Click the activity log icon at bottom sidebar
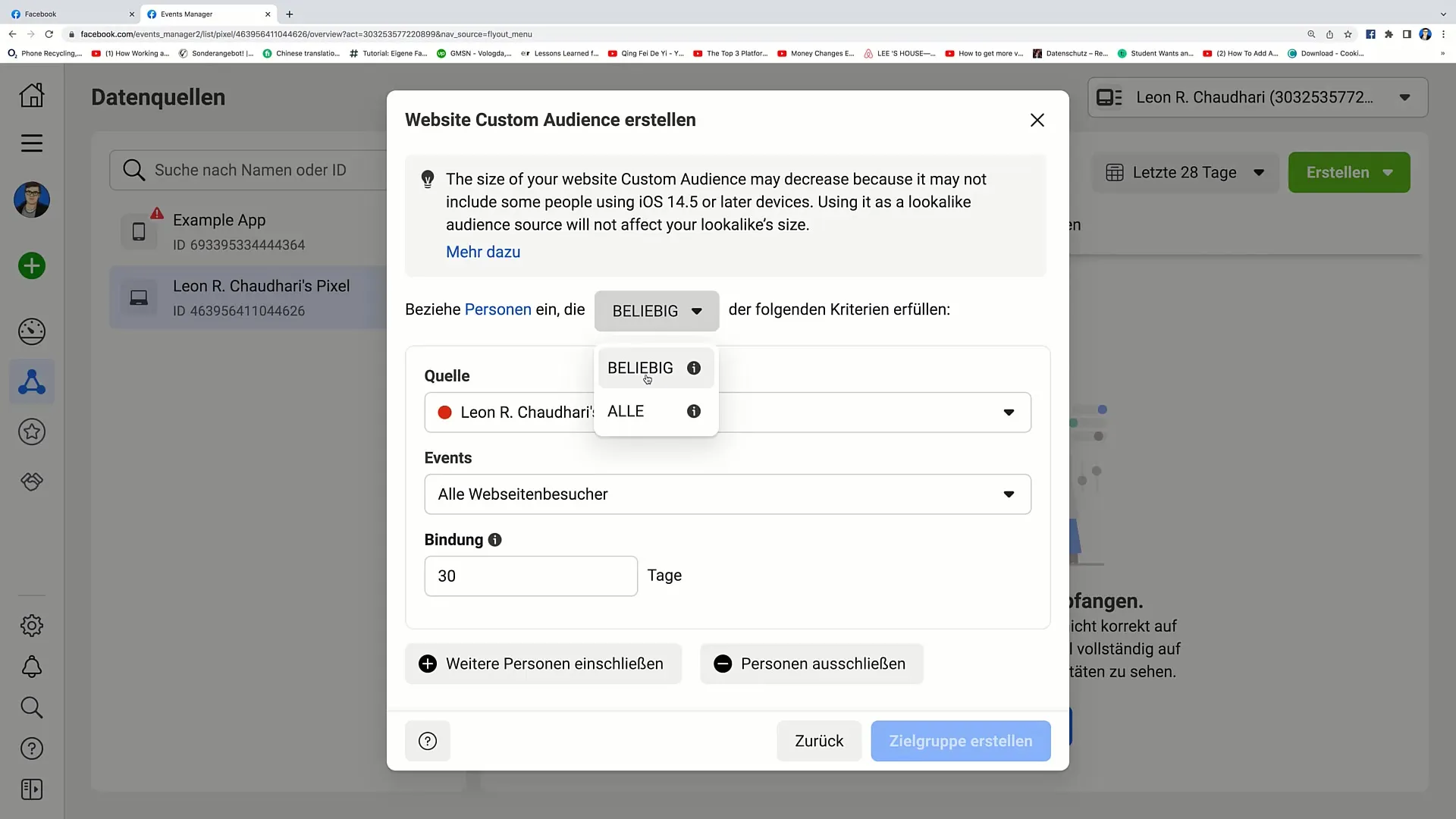 (31, 789)
